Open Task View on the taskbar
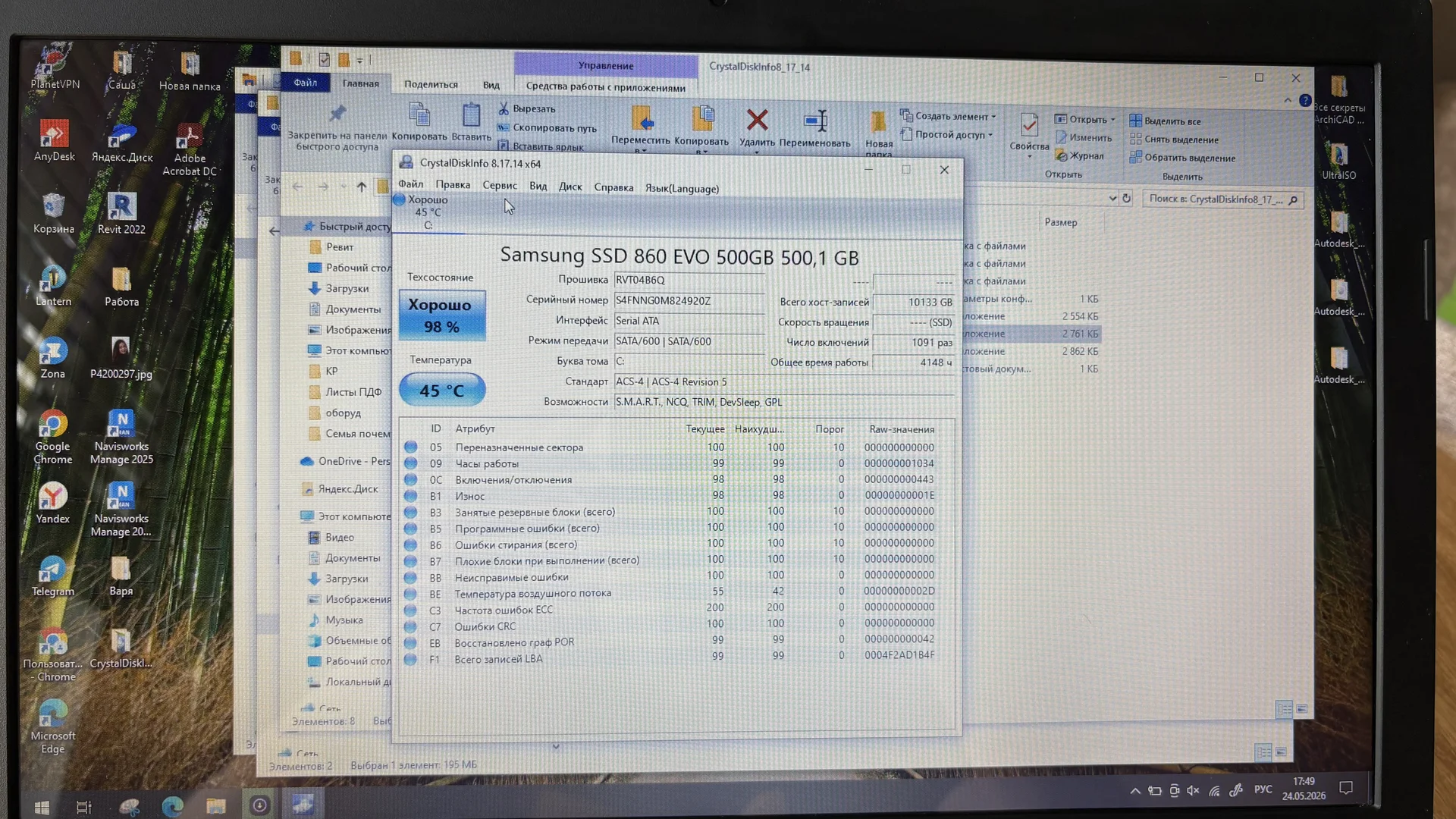The width and height of the screenshot is (1456, 819). point(83,807)
